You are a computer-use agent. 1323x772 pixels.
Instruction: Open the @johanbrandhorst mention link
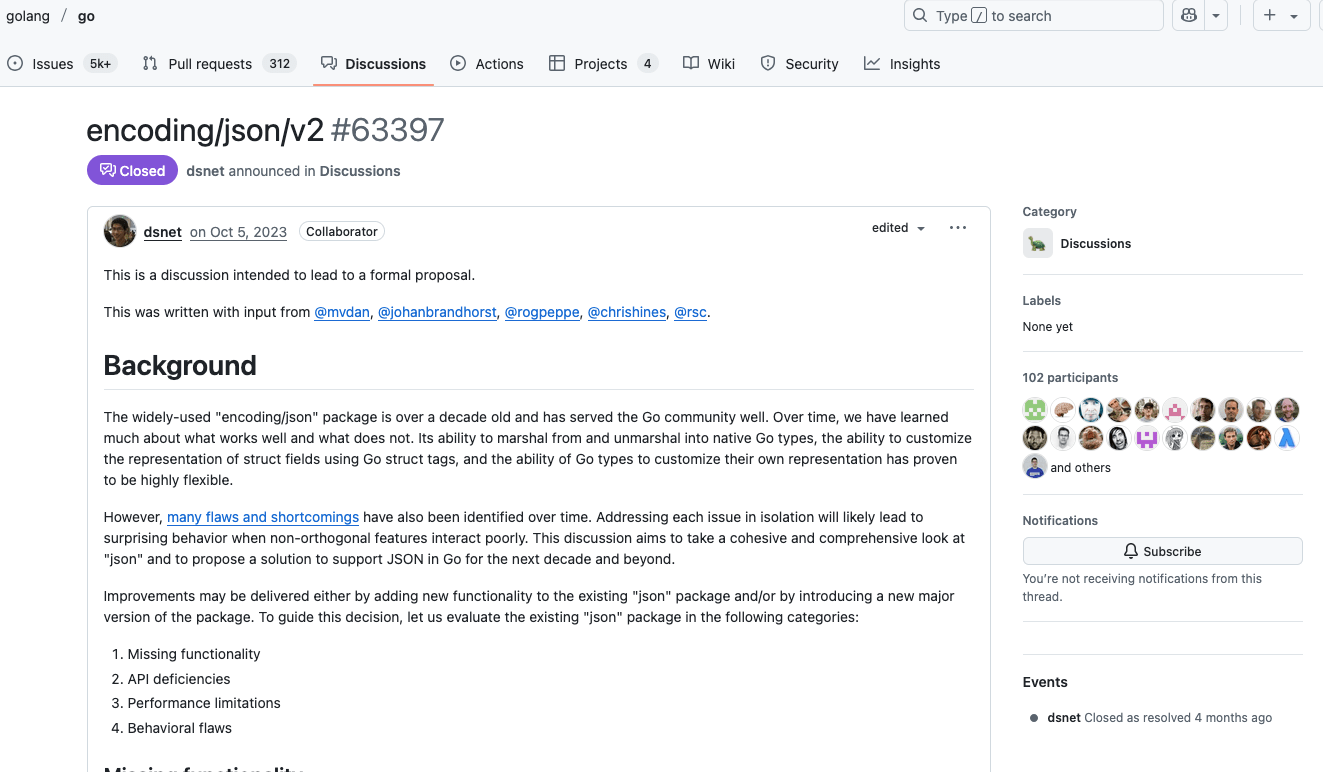pos(437,312)
